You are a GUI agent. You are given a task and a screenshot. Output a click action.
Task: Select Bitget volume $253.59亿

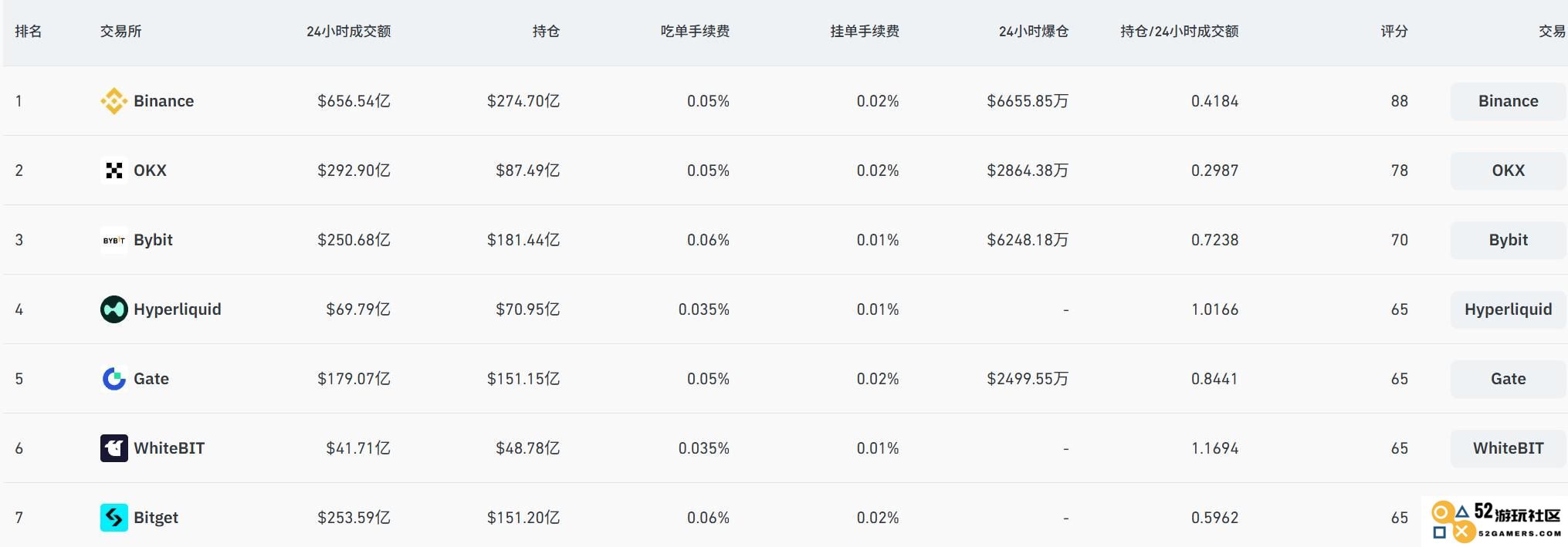pyautogui.click(x=354, y=518)
